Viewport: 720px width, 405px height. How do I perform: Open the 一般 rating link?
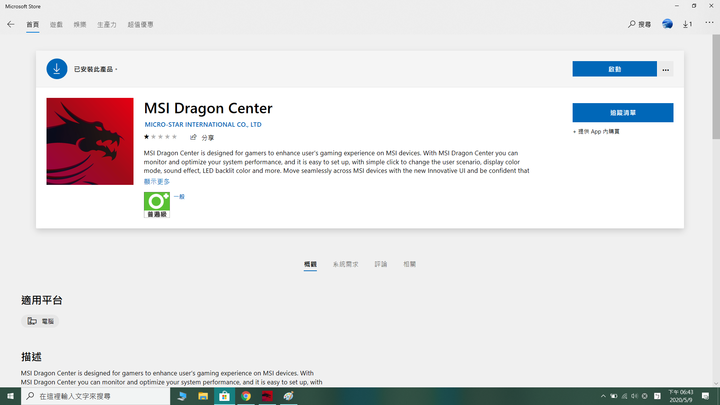[179, 197]
